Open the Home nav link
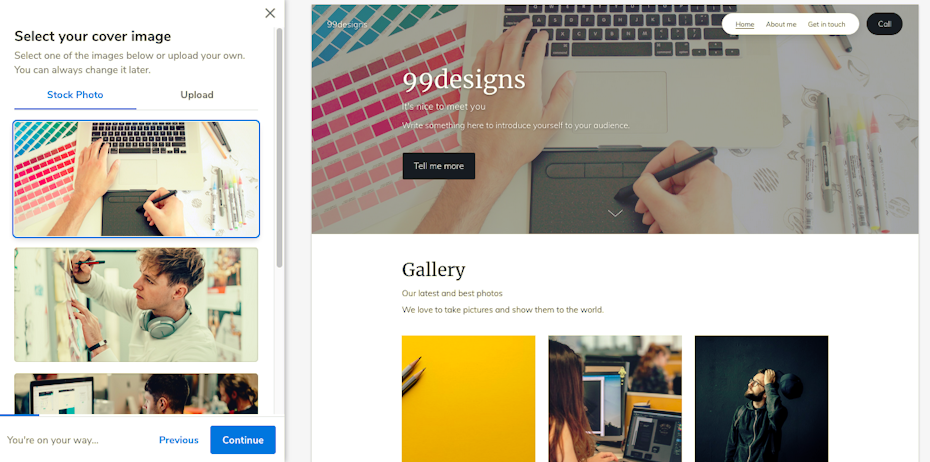 click(744, 24)
